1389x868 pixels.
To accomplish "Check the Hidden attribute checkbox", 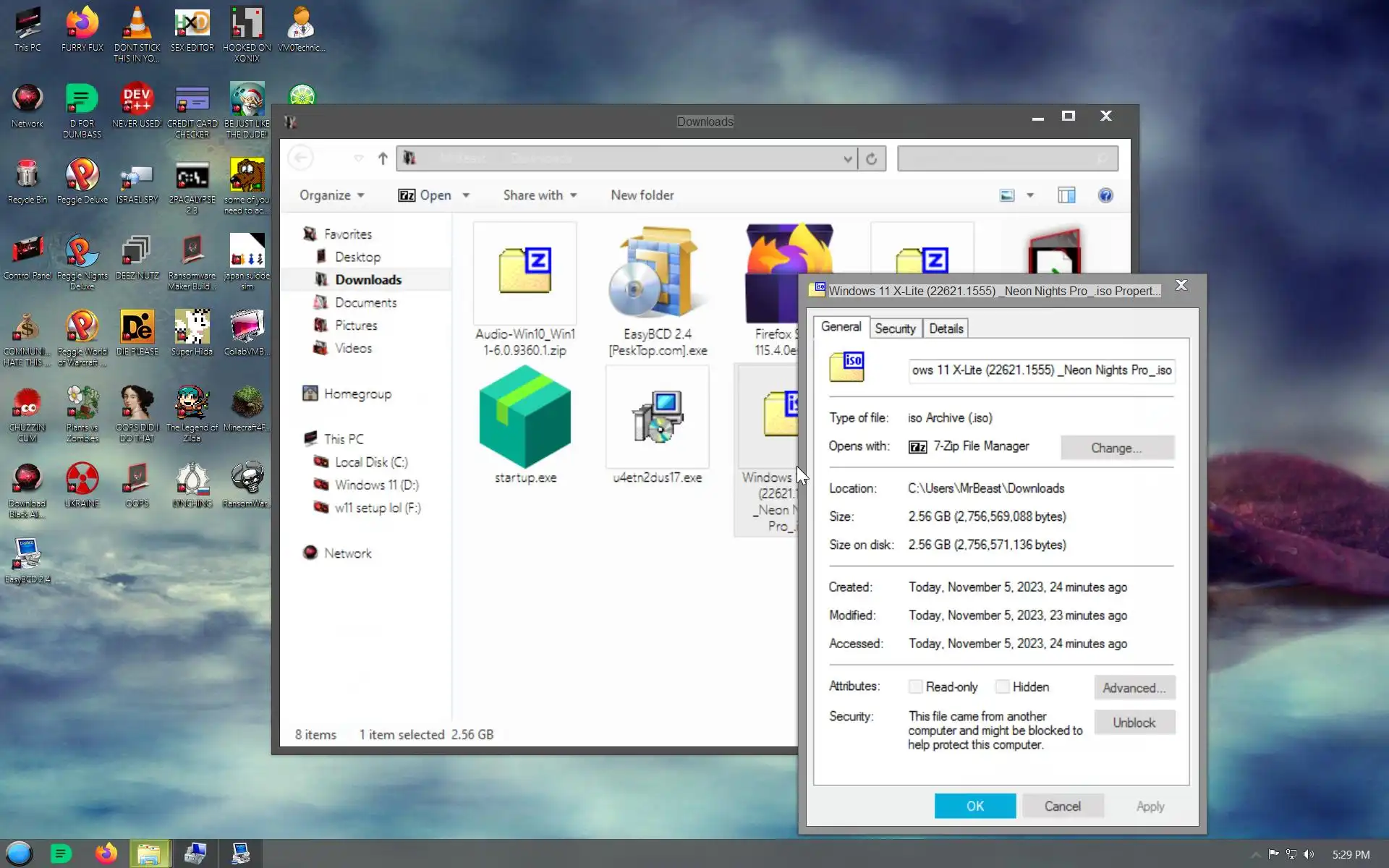I will [1002, 686].
